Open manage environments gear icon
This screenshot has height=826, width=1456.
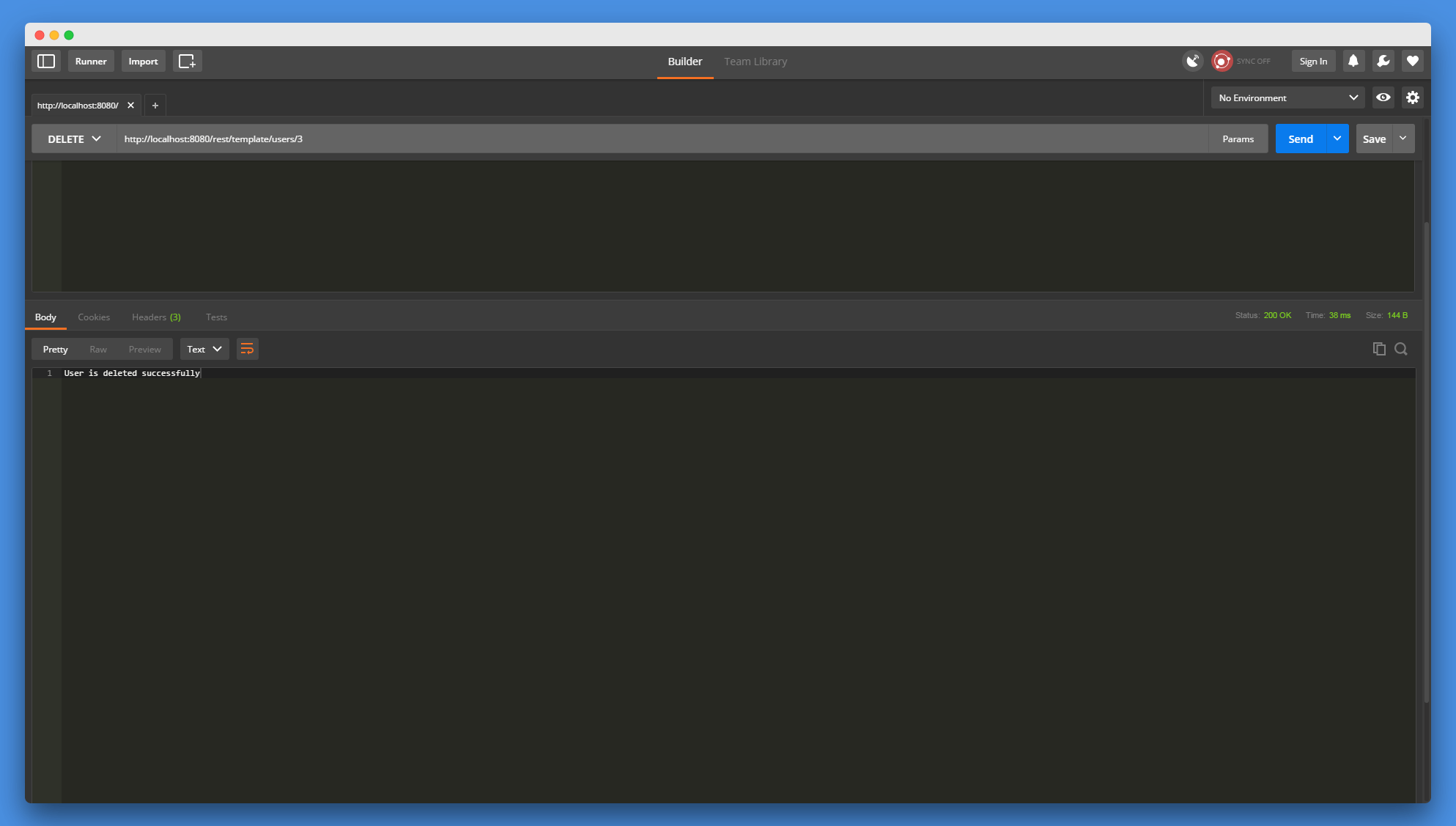[1413, 97]
